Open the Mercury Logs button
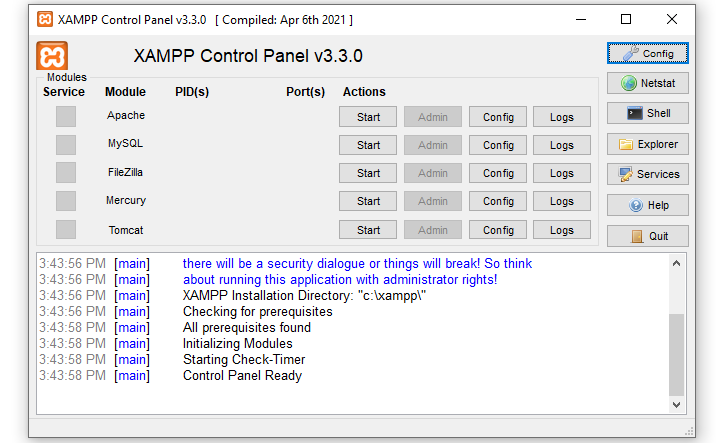 (x=562, y=201)
